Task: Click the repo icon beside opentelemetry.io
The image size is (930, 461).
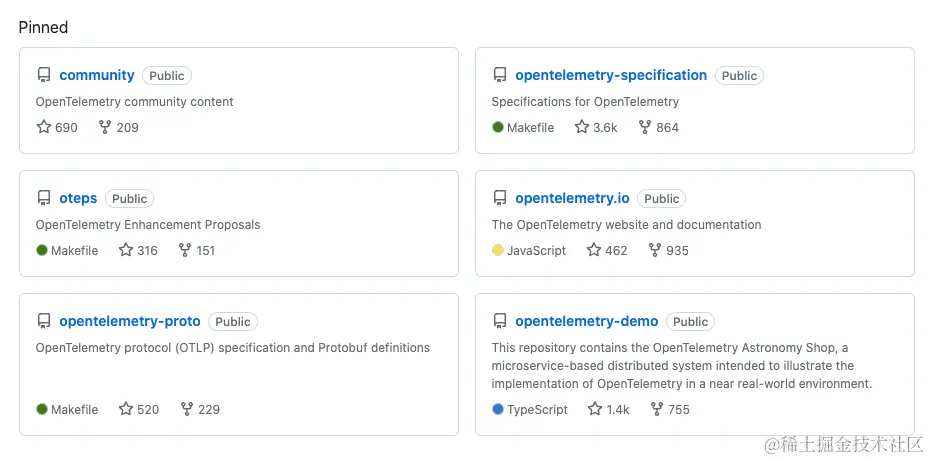Action: (500, 198)
